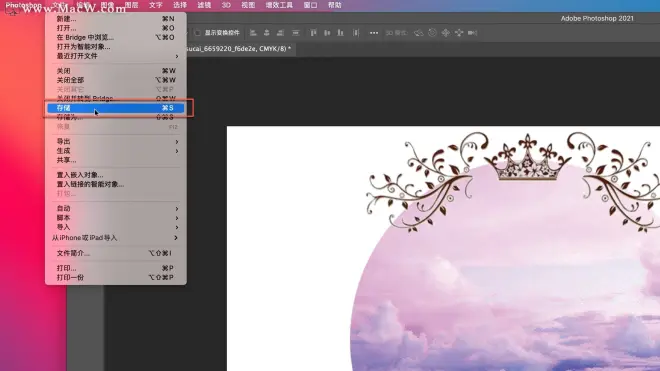Screen dimensions: 660x371
Task: Open the 文字 menu in menu bar
Action: pyautogui.click(x=155, y=5)
